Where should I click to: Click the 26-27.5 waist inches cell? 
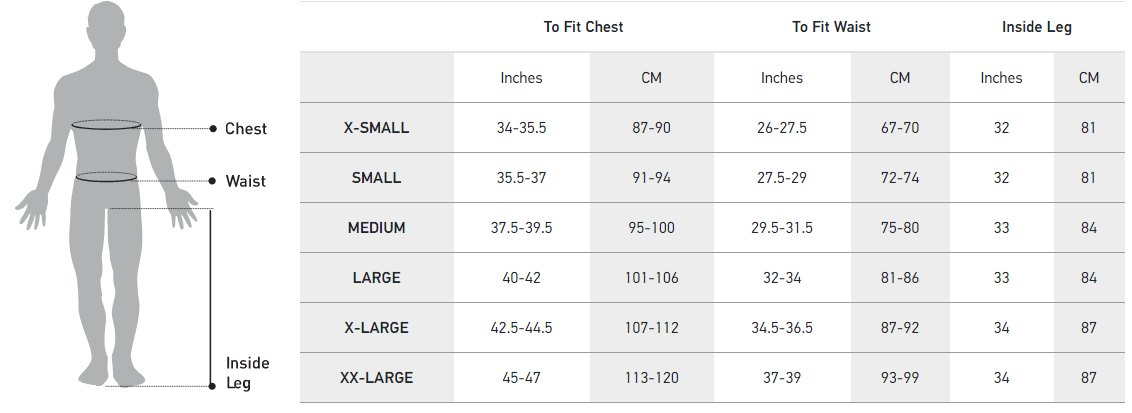(x=781, y=128)
